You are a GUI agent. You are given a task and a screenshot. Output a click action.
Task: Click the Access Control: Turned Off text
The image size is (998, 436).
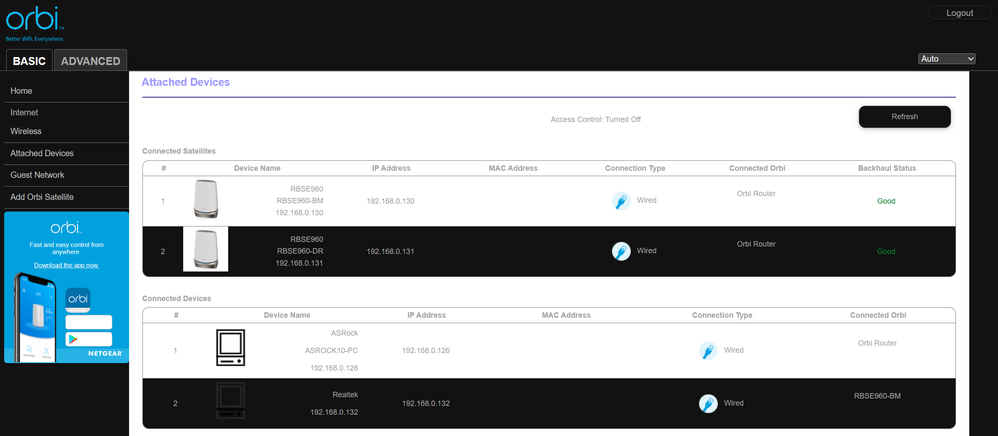596,119
